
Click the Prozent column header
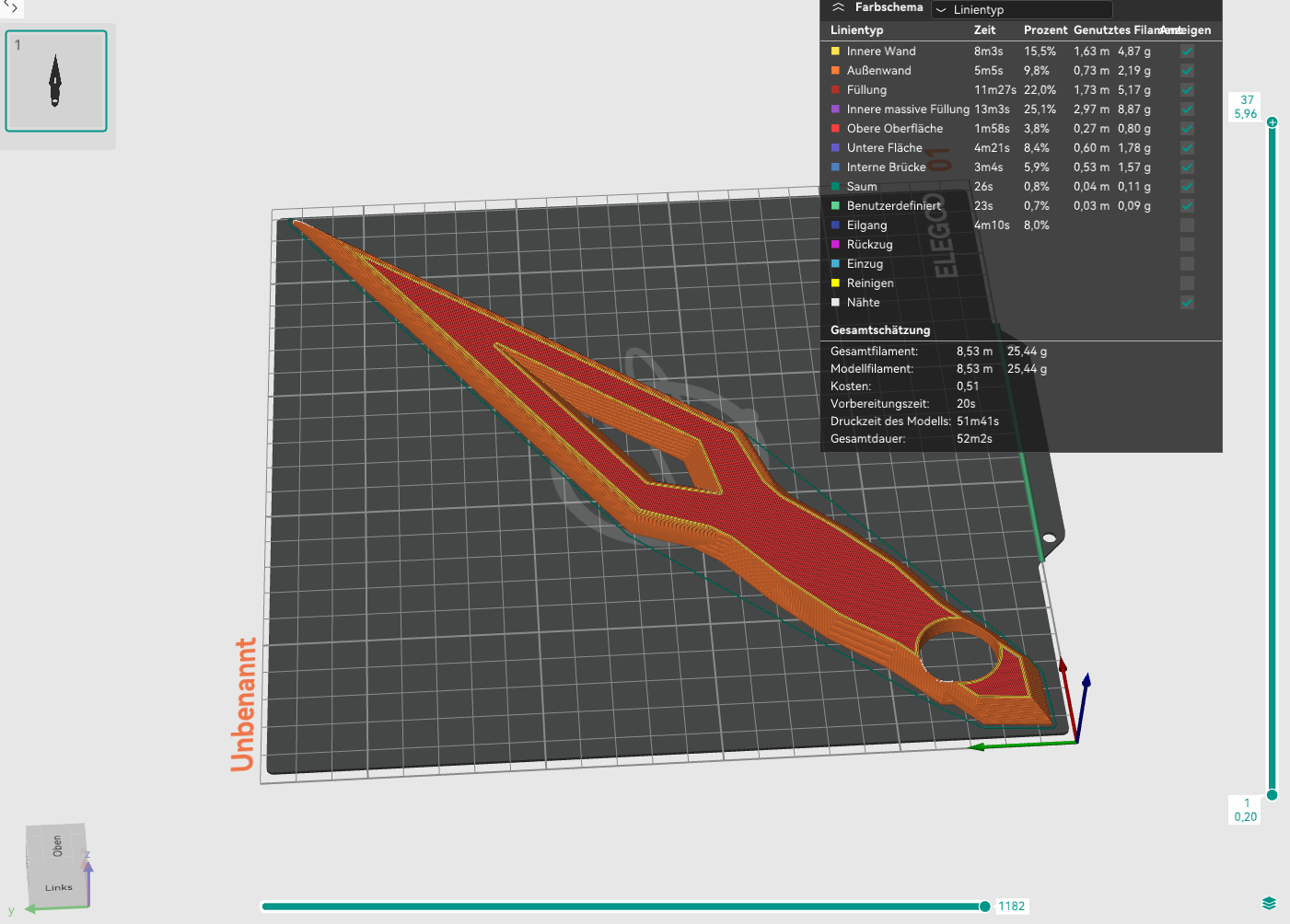pyautogui.click(x=1045, y=30)
